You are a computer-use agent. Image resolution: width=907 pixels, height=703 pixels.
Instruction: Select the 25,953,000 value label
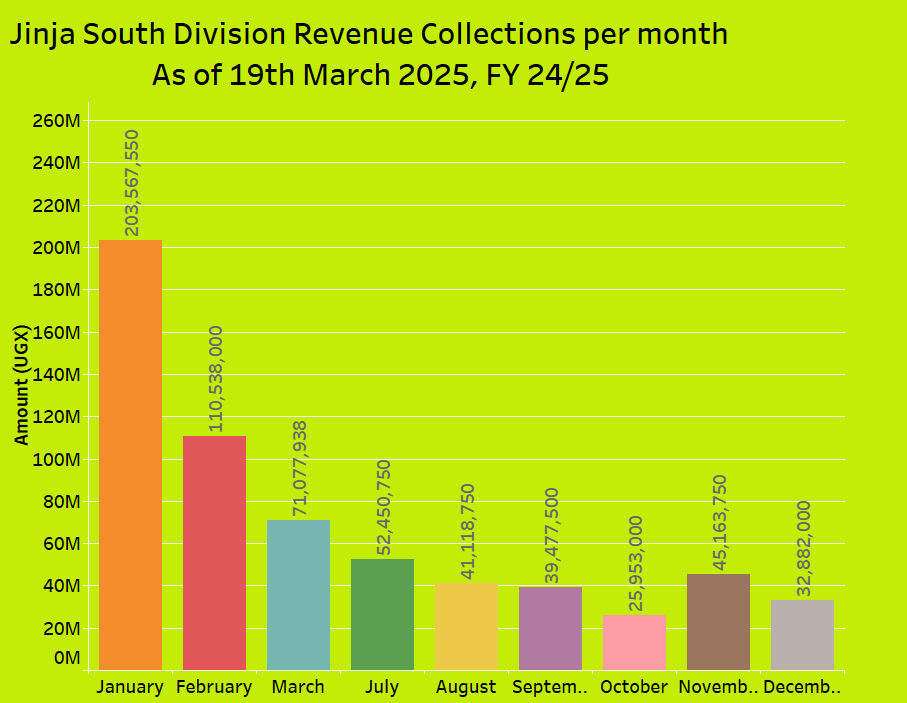pyautogui.click(x=635, y=564)
